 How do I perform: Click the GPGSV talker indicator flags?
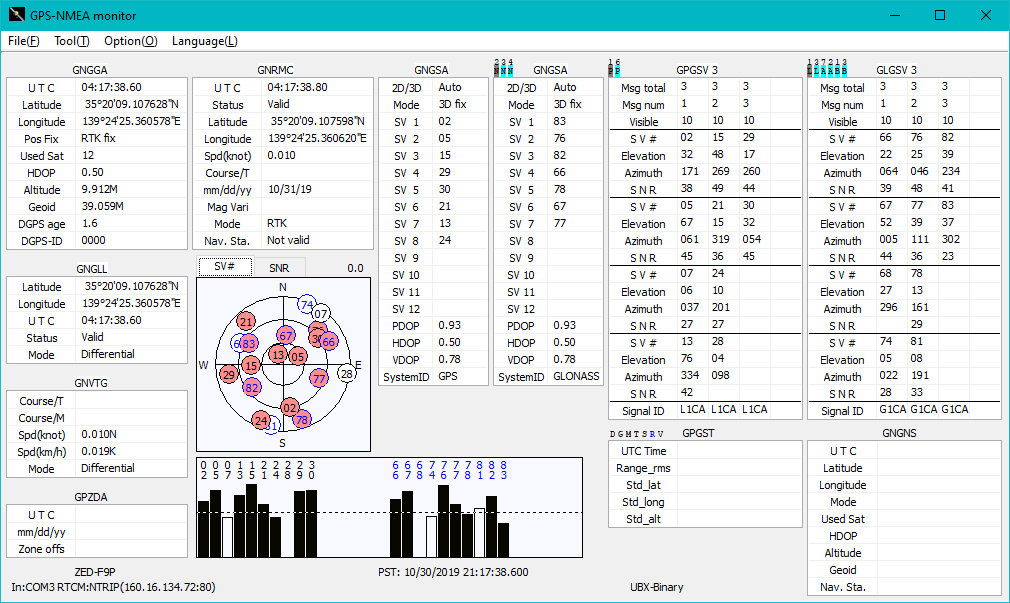614,67
